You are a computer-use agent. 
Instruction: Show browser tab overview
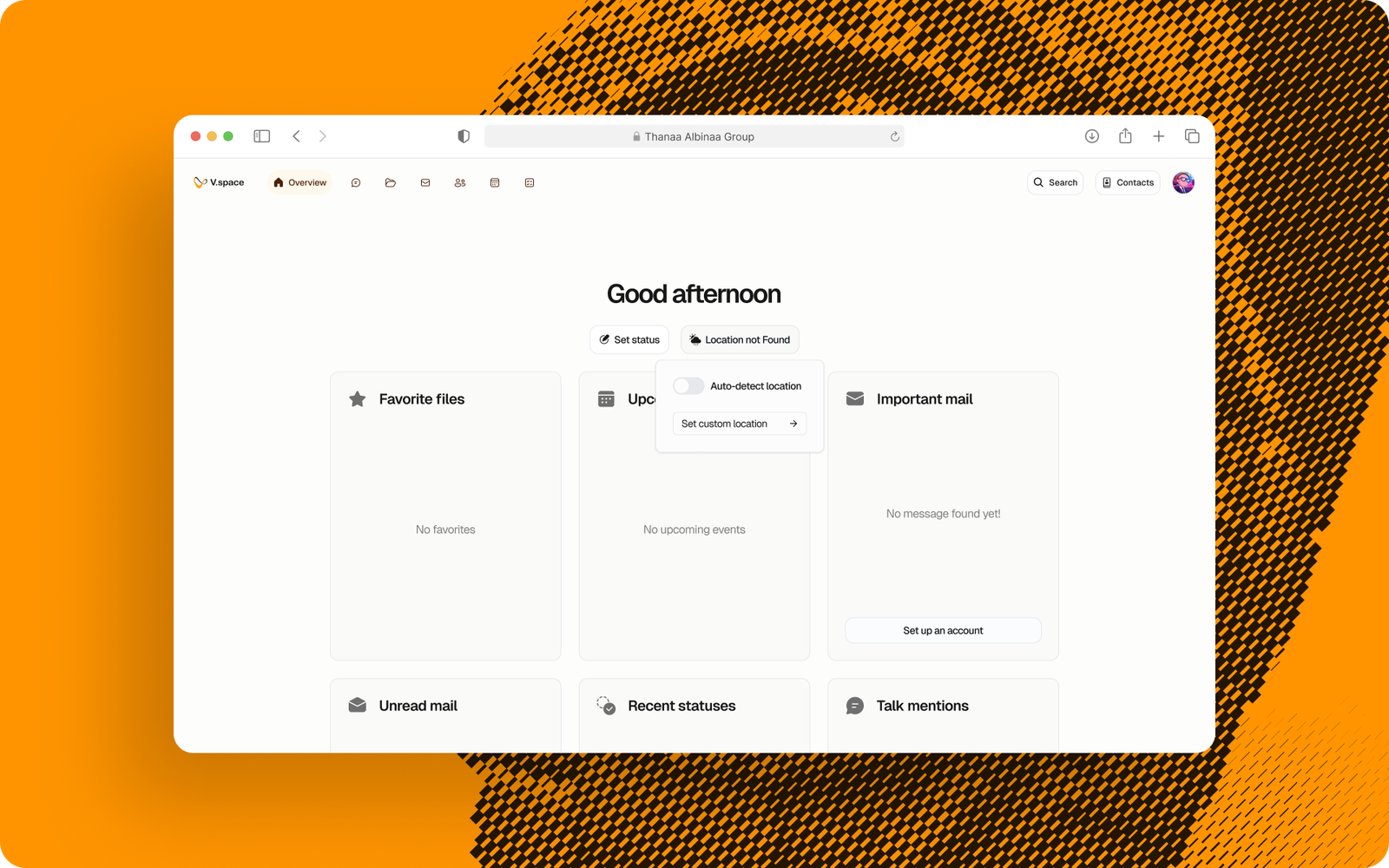point(1192,136)
